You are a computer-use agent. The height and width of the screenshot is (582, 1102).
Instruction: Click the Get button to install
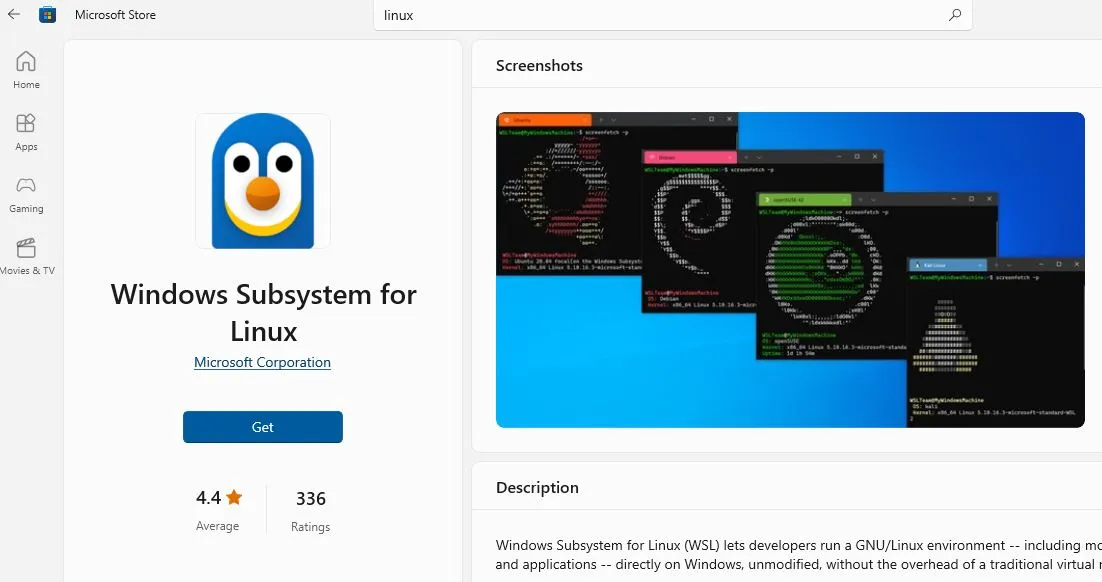click(x=263, y=427)
